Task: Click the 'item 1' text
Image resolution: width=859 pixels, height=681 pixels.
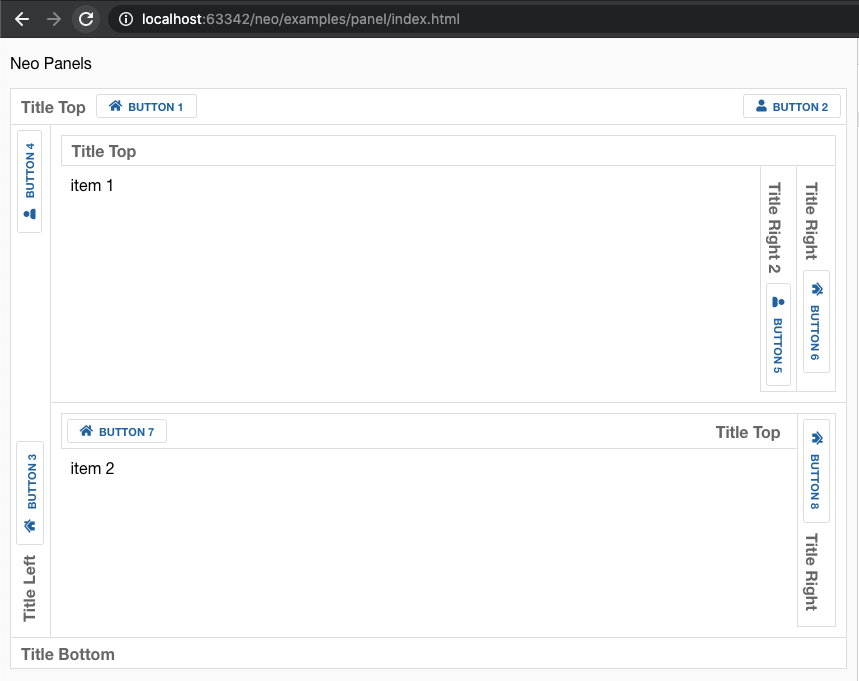Action: (x=91, y=186)
